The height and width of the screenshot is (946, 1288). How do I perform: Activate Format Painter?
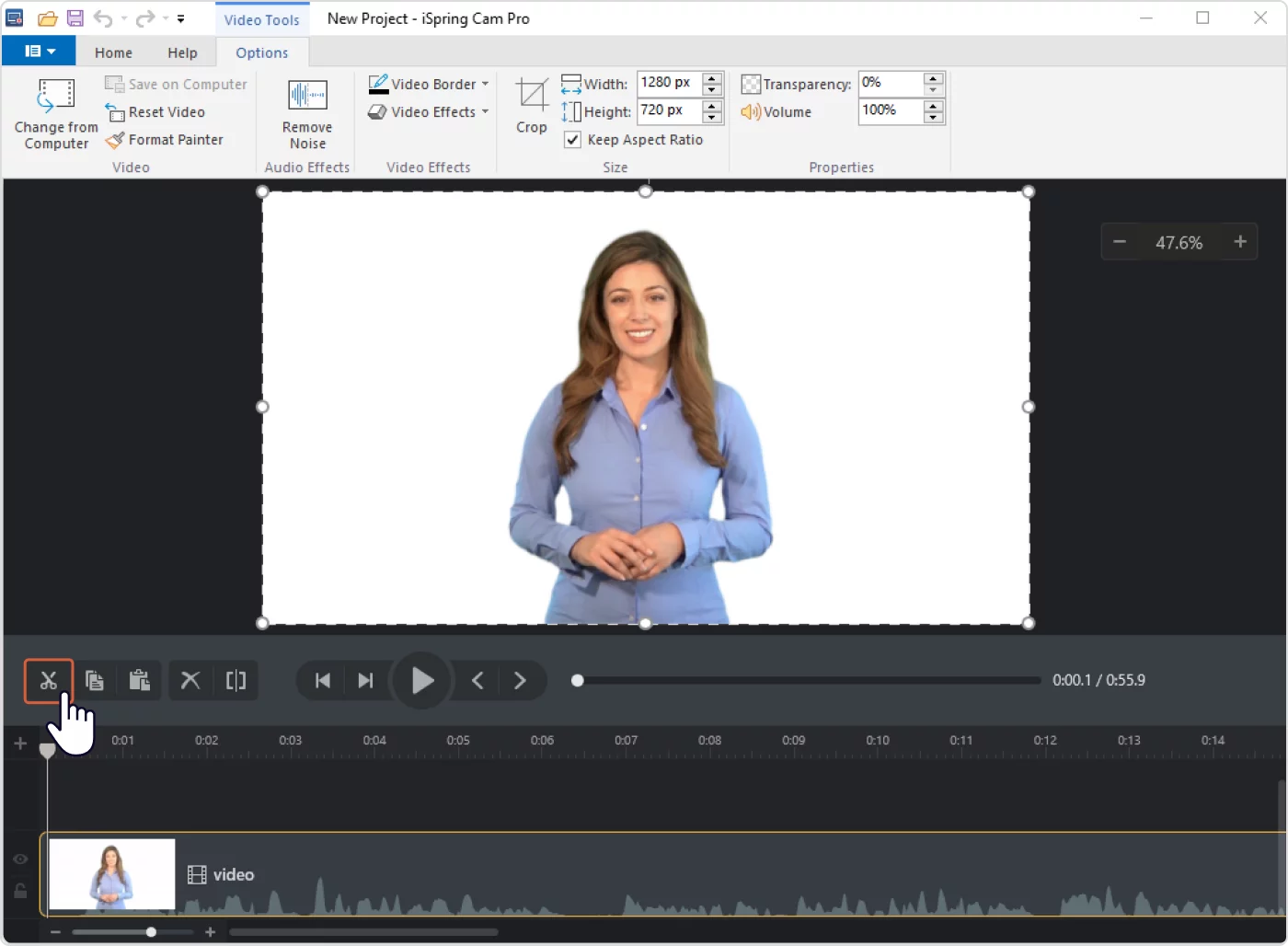click(165, 140)
